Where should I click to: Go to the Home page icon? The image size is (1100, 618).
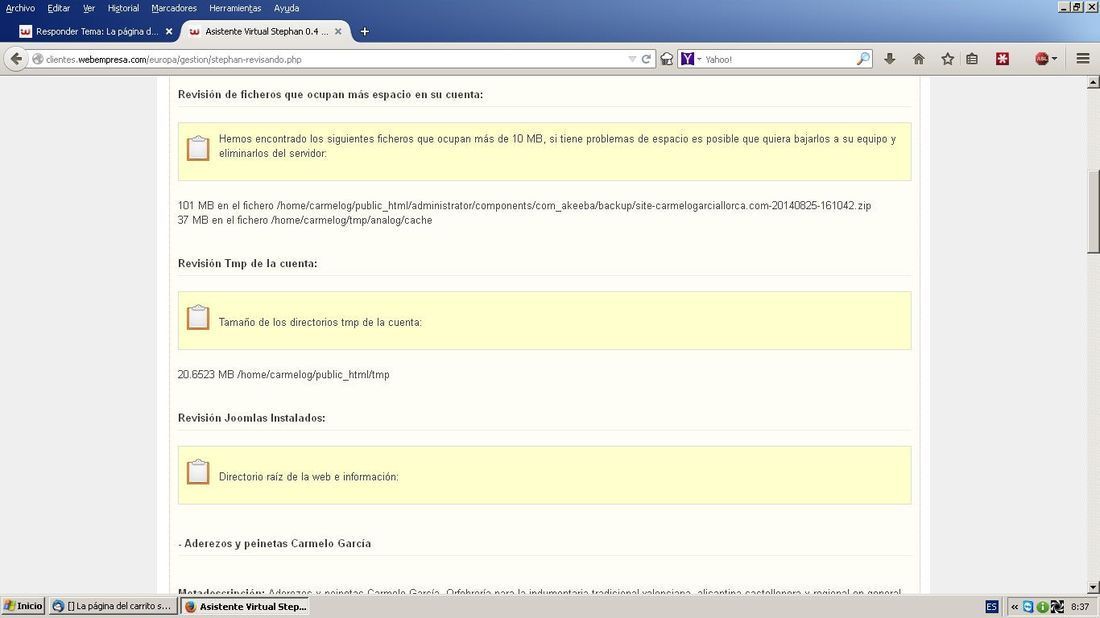(918, 59)
